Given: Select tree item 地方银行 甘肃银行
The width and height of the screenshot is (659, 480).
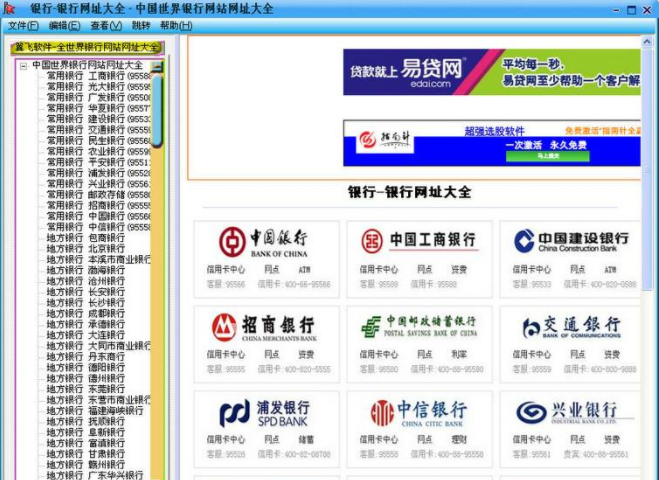Looking at the screenshot, I should (x=86, y=454).
